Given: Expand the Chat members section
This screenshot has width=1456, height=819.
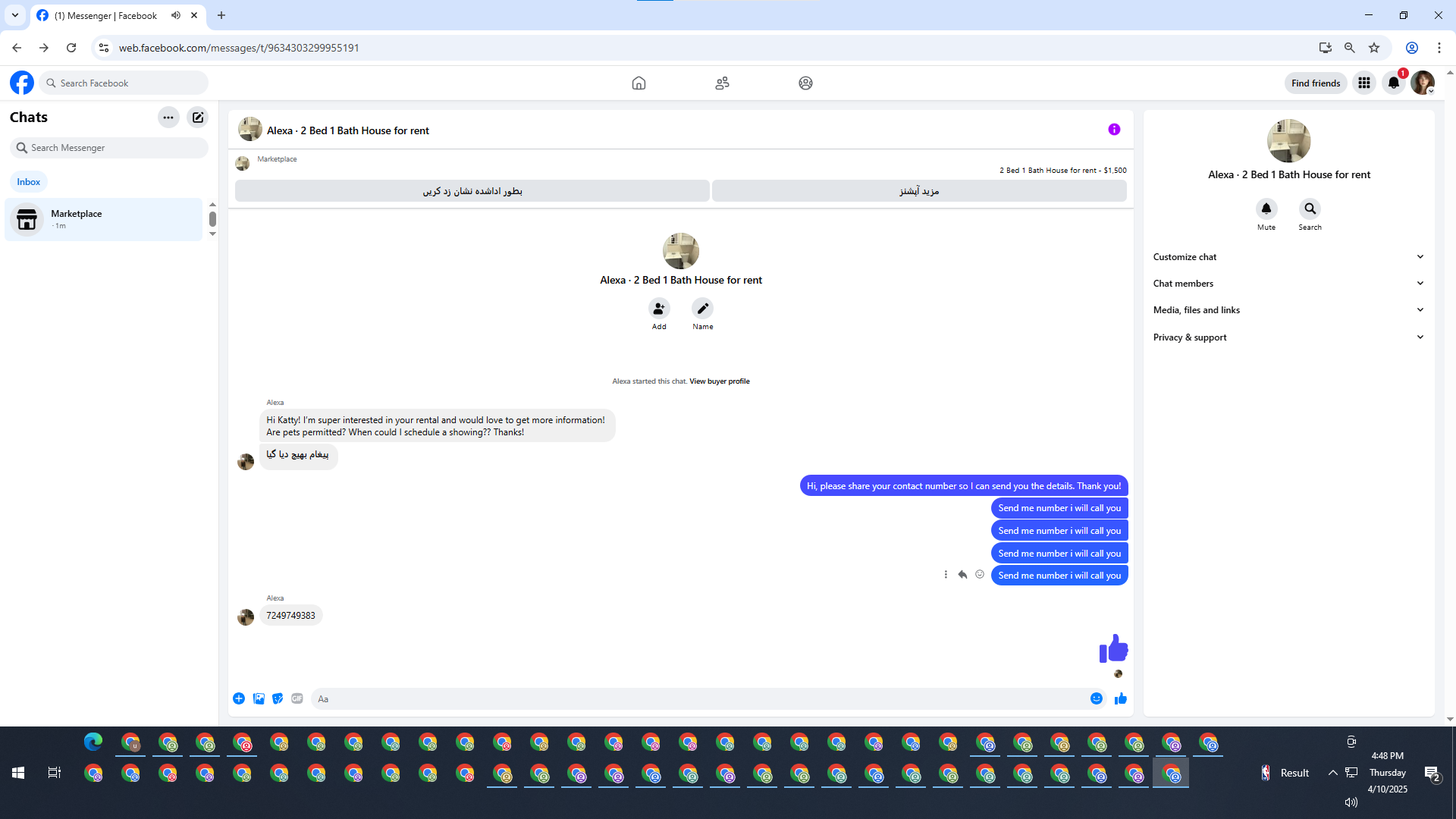Looking at the screenshot, I should point(1288,284).
